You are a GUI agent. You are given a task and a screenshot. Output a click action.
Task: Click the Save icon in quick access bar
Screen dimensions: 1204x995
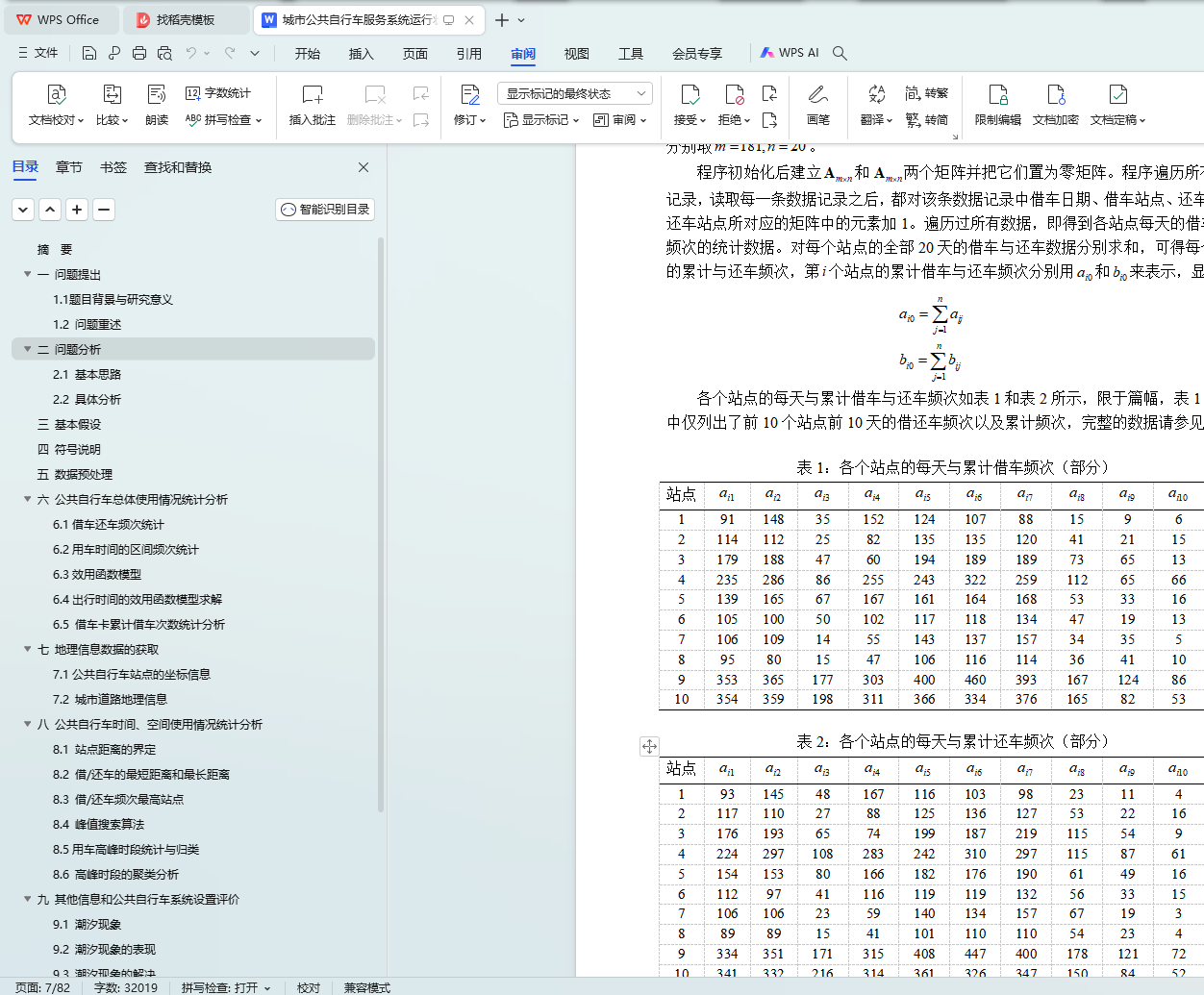tap(89, 53)
